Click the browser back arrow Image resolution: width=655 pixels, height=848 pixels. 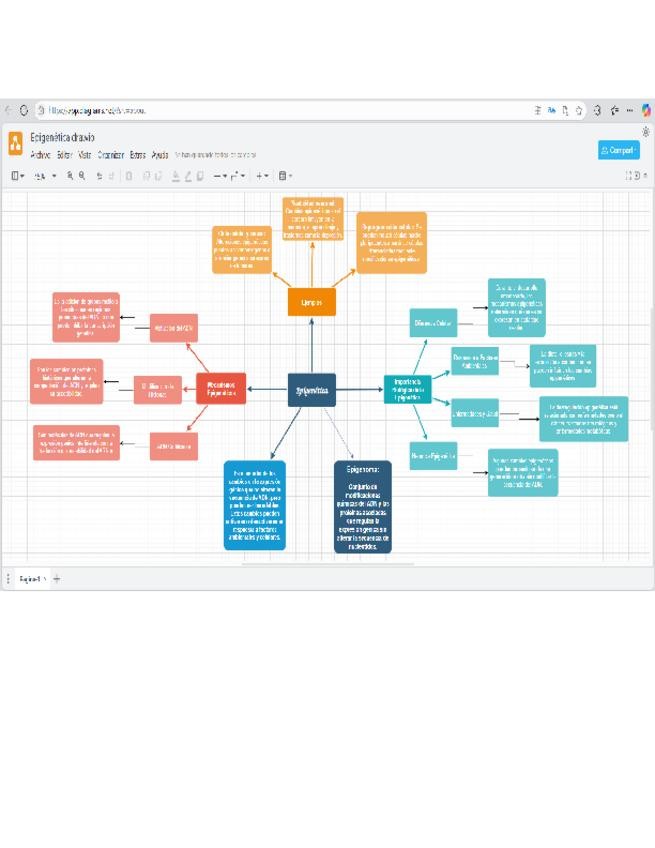pyautogui.click(x=8, y=110)
